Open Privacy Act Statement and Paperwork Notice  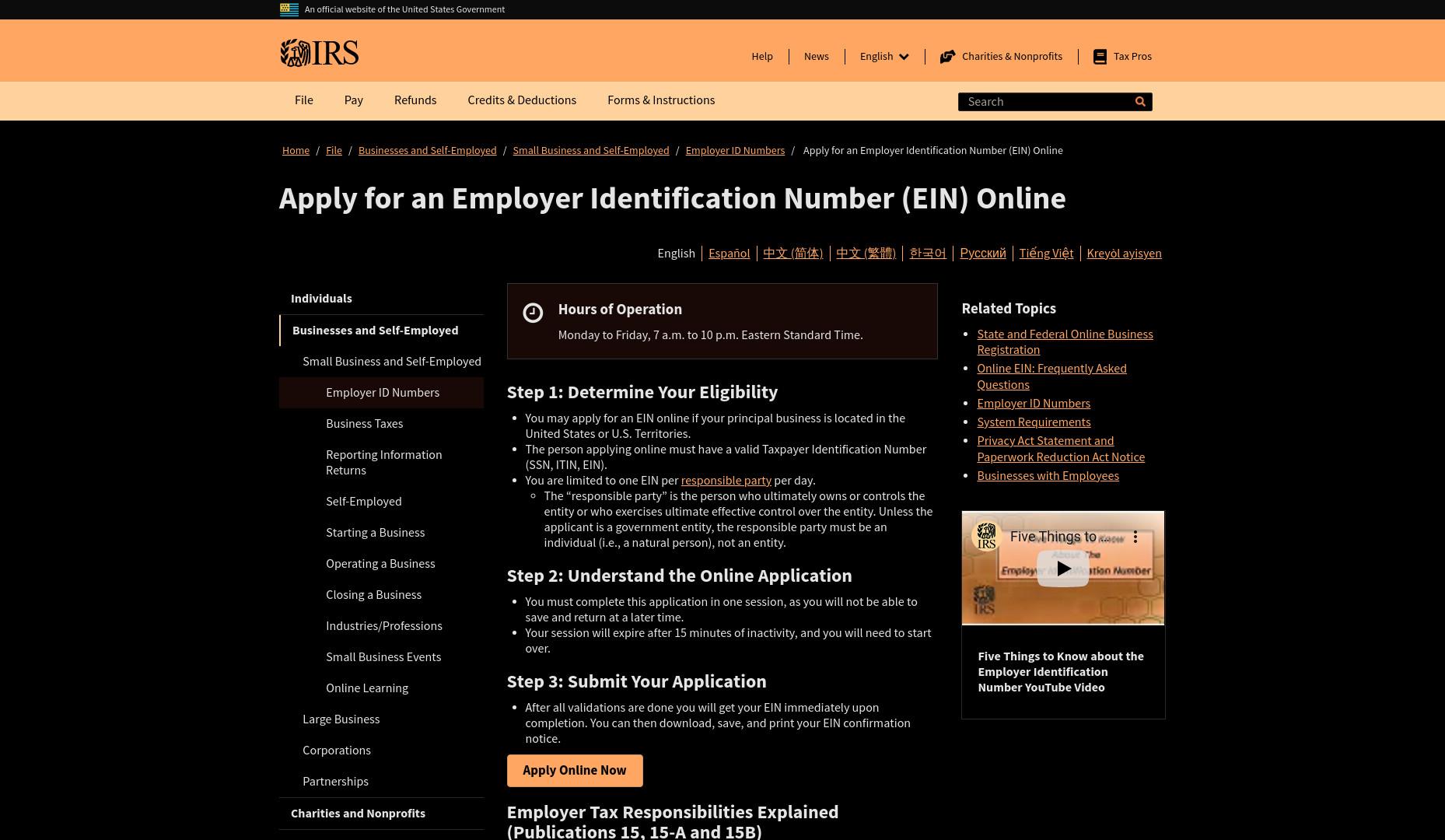tap(1061, 449)
